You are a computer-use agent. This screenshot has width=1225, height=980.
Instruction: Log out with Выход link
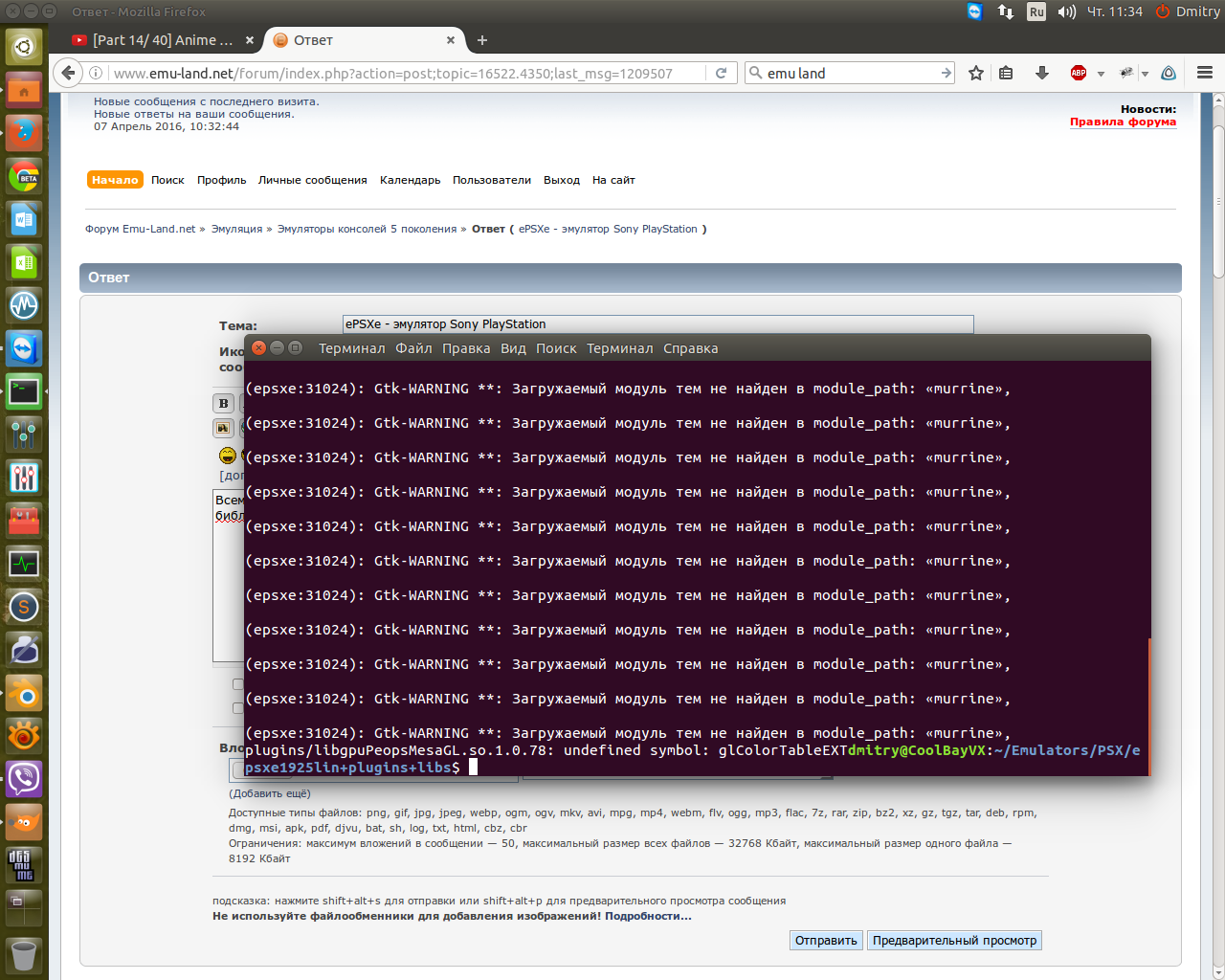(561, 180)
